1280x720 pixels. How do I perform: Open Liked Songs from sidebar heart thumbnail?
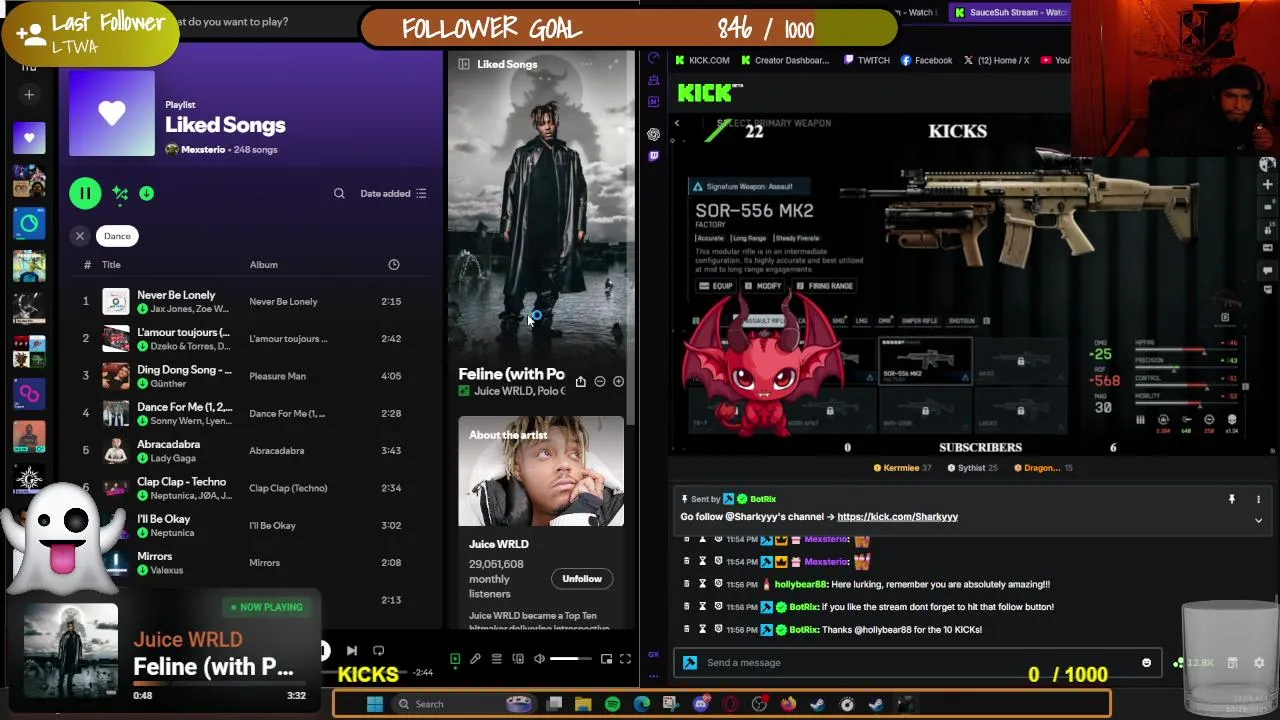29,138
